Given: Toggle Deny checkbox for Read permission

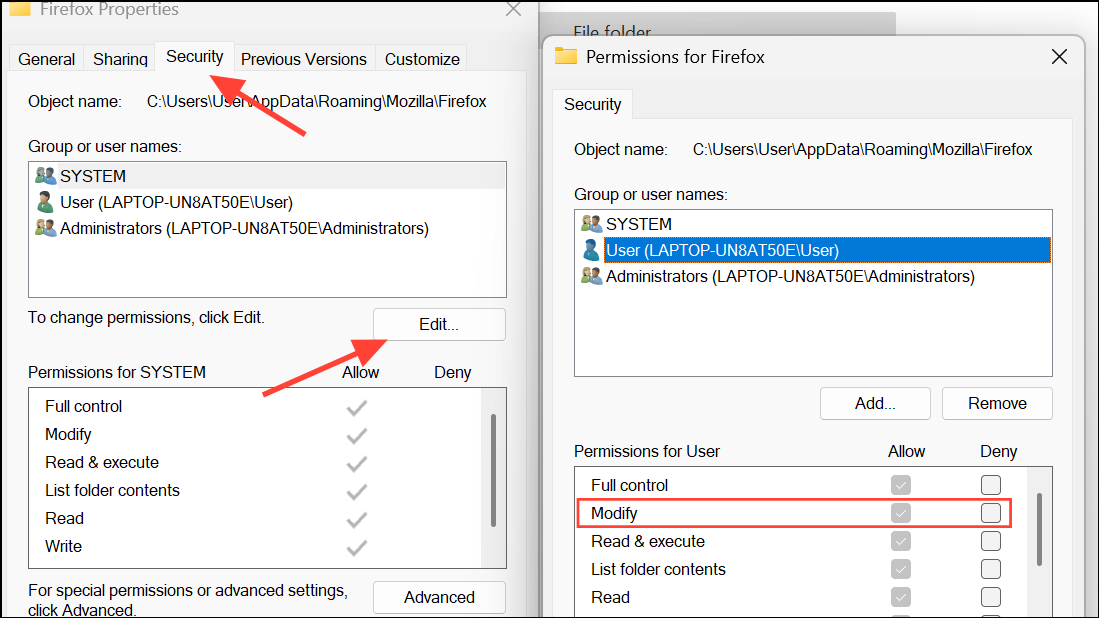Looking at the screenshot, I should 990,597.
